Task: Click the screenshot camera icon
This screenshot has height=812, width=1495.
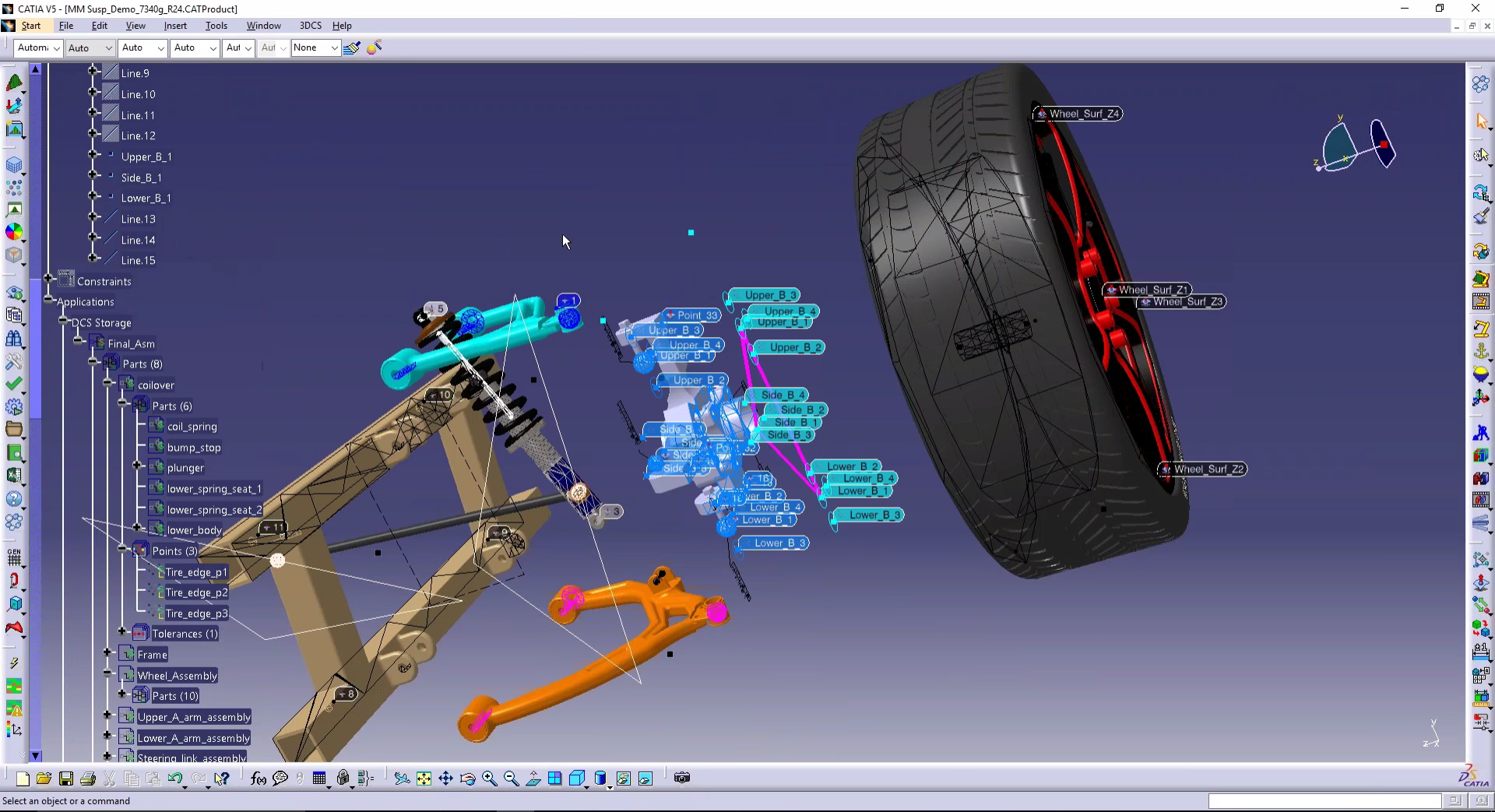Action: (682, 778)
